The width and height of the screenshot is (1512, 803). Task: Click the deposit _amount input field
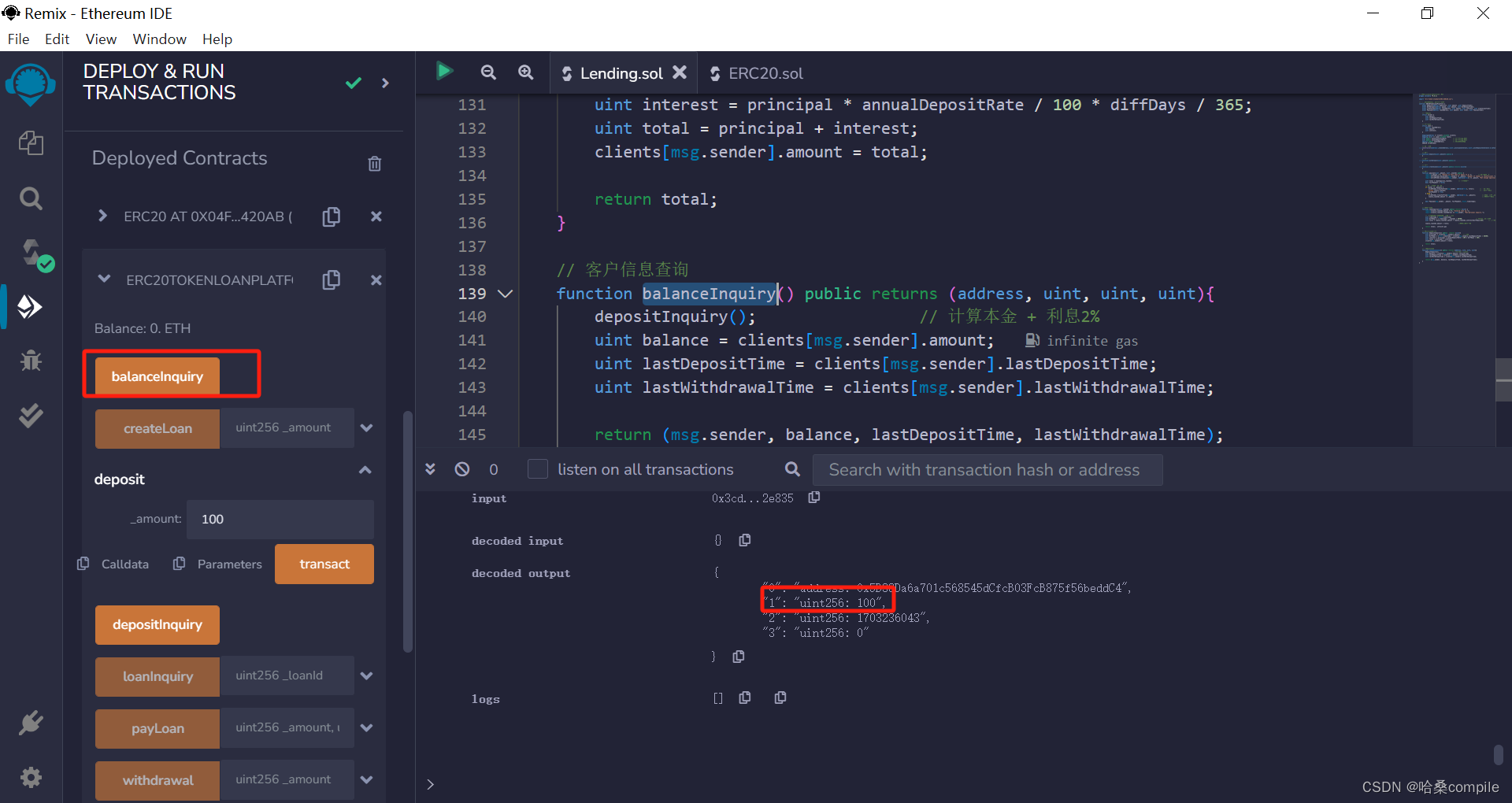click(x=280, y=519)
